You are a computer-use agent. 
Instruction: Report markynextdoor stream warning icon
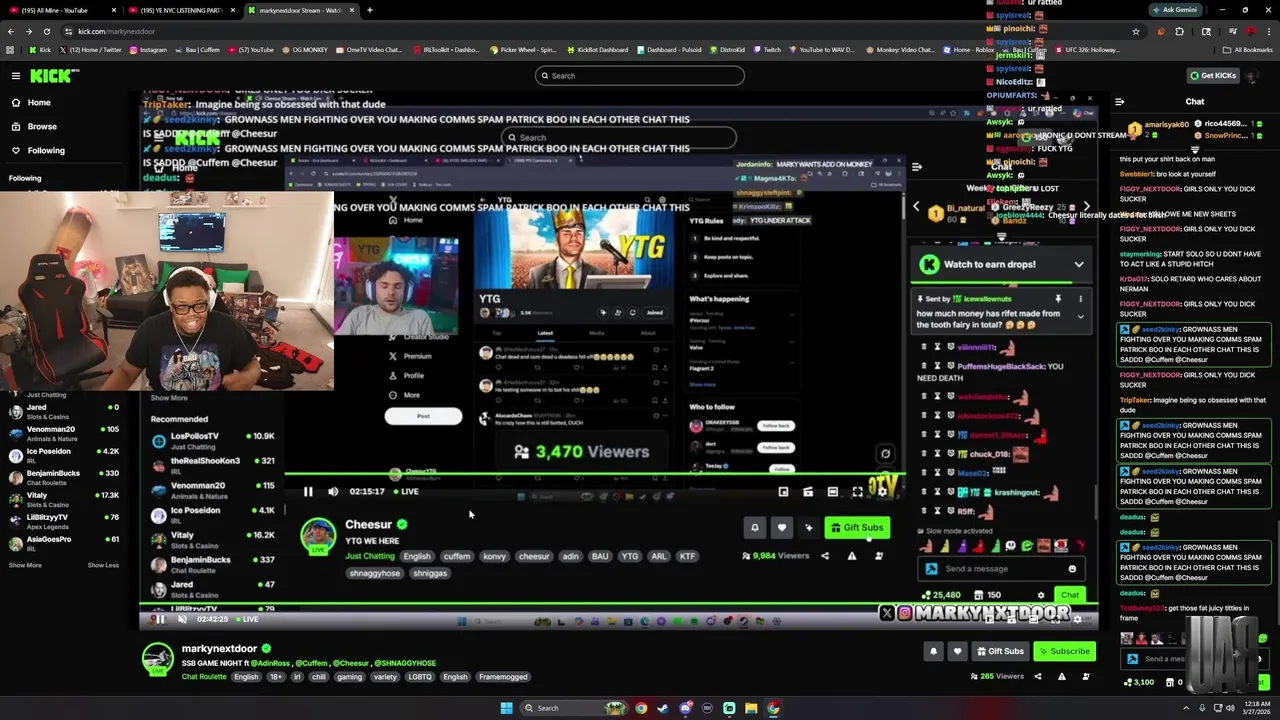coord(1061,677)
